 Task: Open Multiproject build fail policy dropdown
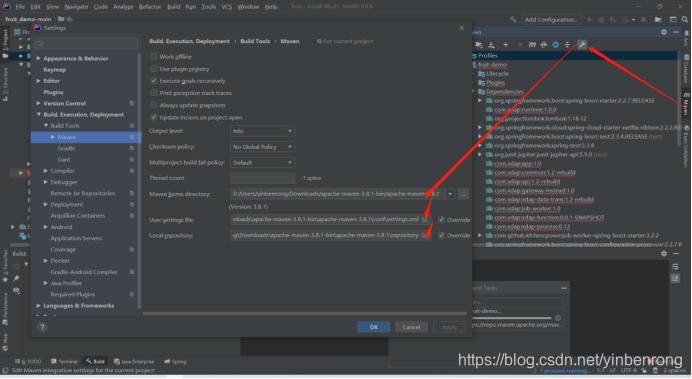coord(262,163)
